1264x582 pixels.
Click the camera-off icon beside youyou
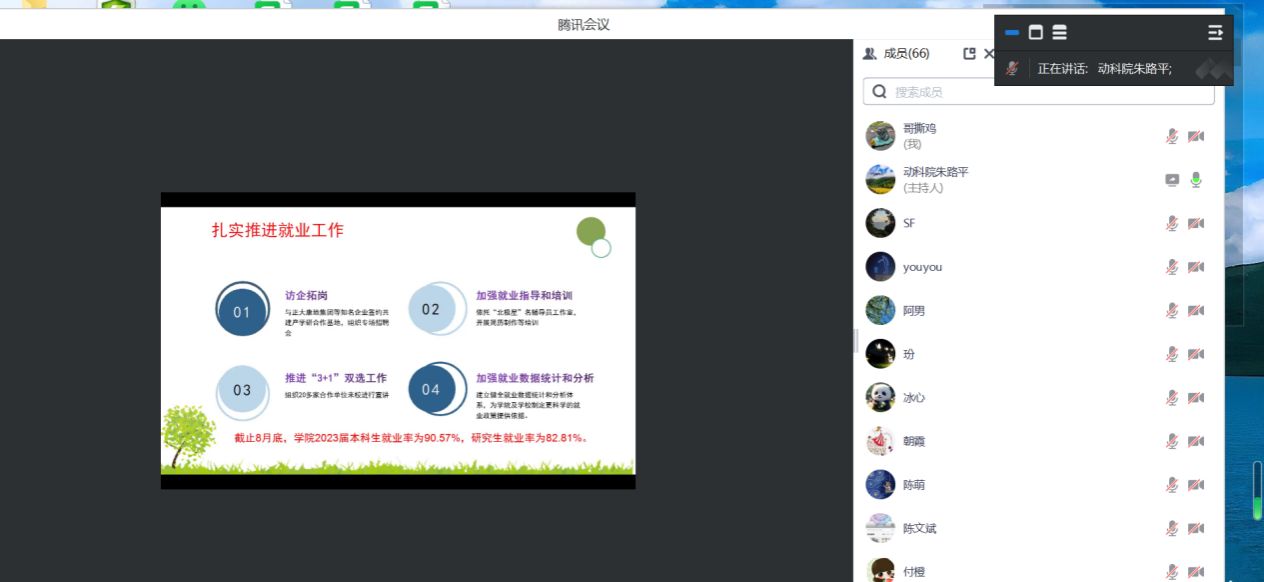click(1195, 267)
